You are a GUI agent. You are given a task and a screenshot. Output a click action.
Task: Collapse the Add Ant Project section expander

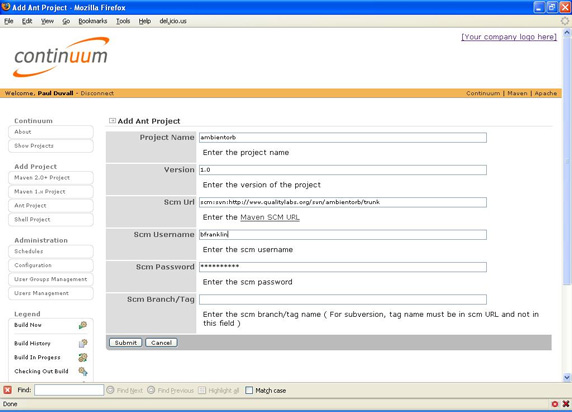pyautogui.click(x=112, y=121)
